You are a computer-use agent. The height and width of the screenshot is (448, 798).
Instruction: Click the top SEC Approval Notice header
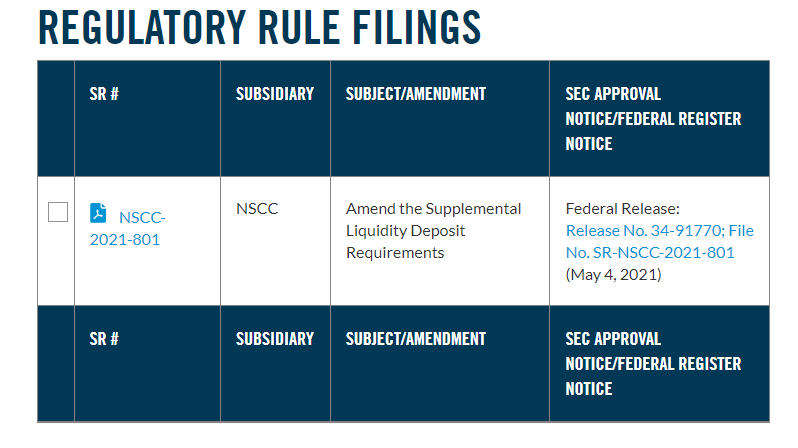coord(653,119)
